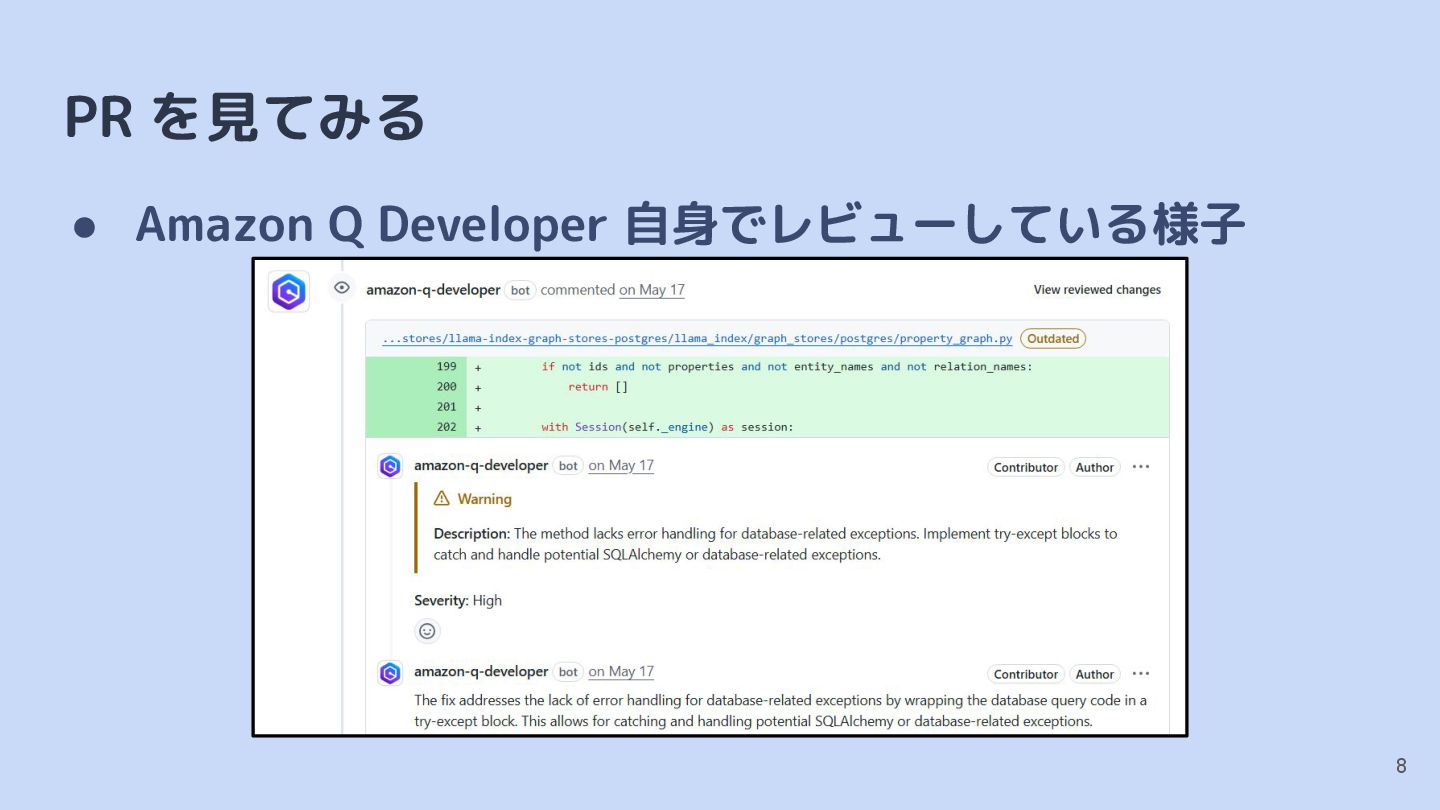The image size is (1440, 810).
Task: Click the Contributor badge on the Warning comment
Action: (x=1026, y=467)
